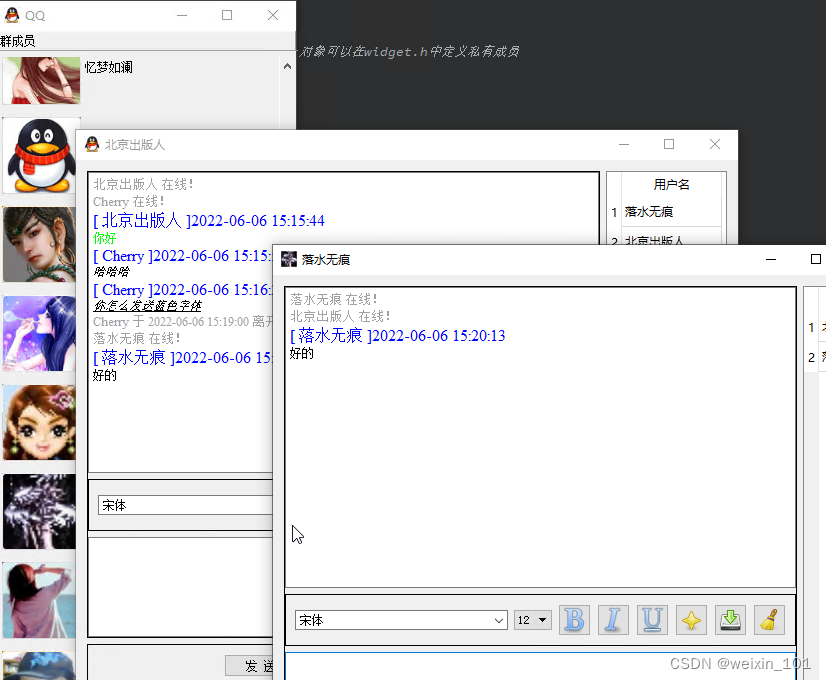The width and height of the screenshot is (826, 680).
Task: Click the 宋体 font box in 北京出版人 window
Action: tap(185, 506)
